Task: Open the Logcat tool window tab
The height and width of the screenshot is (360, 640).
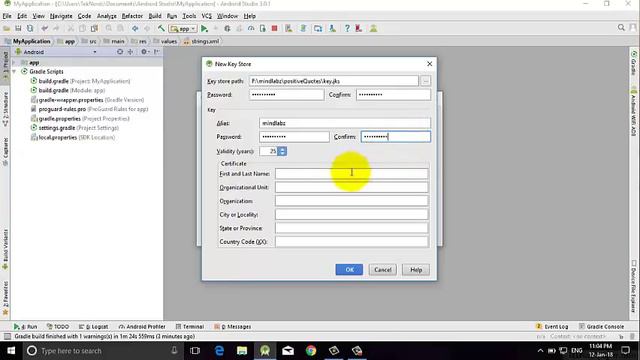Action: 93,327
